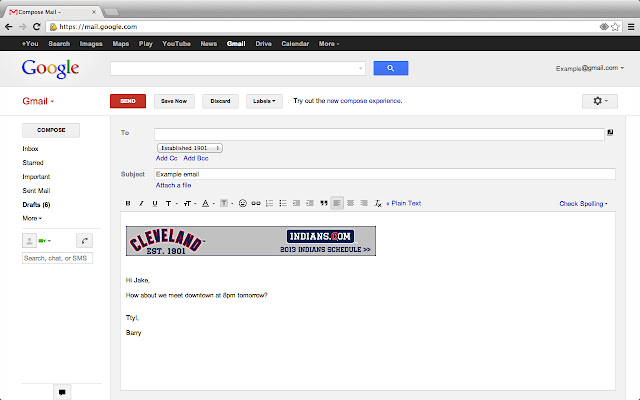The width and height of the screenshot is (640, 400).
Task: Open the new compose experience link
Action: (x=364, y=101)
